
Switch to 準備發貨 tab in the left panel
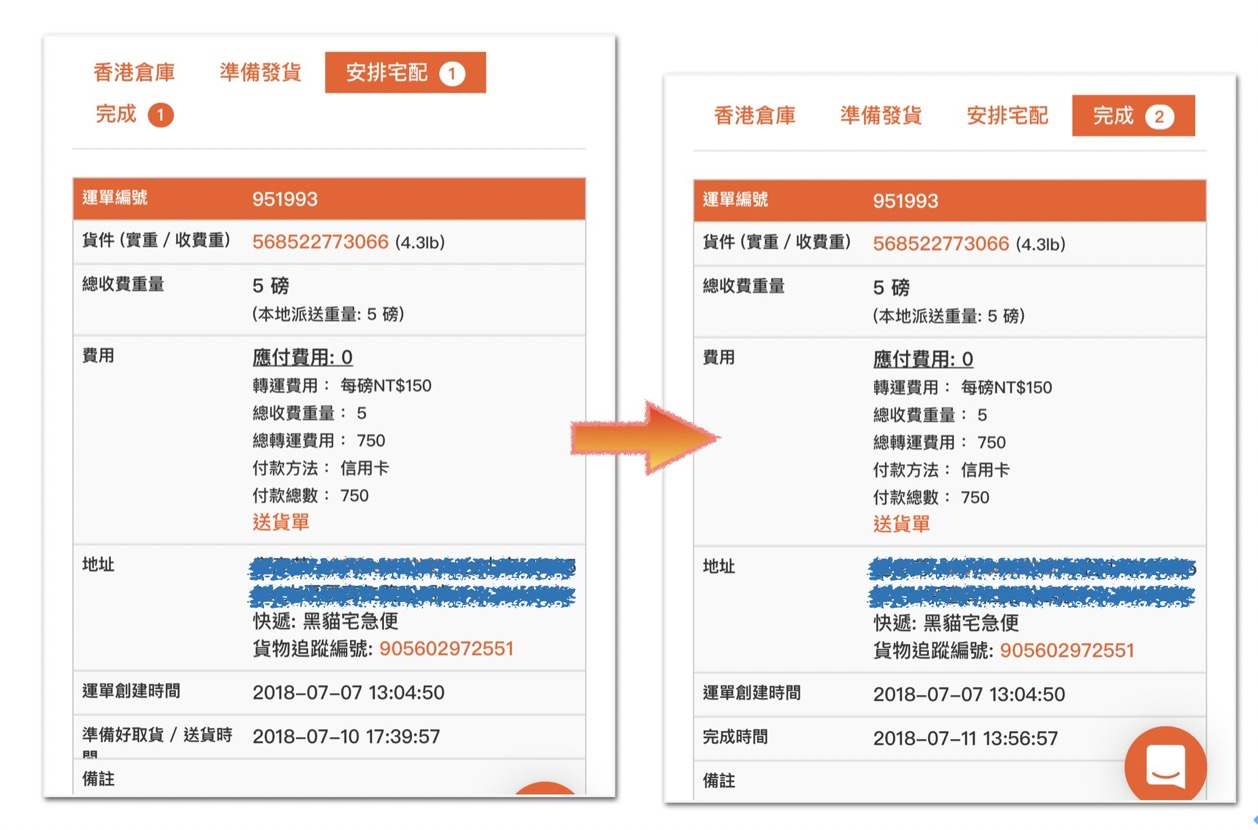pyautogui.click(x=260, y=72)
